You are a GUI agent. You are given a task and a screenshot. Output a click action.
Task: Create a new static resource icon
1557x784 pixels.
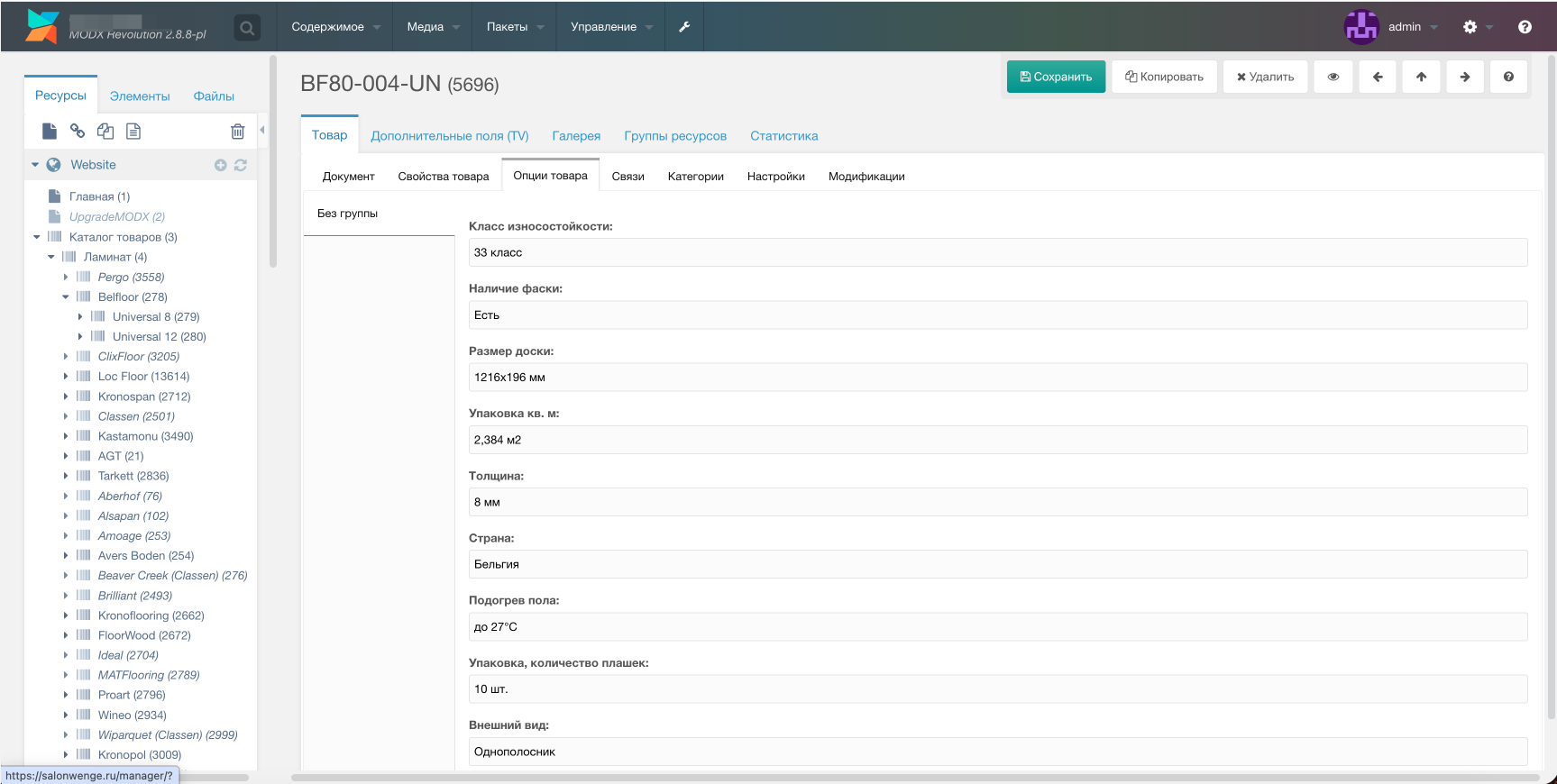tap(133, 132)
